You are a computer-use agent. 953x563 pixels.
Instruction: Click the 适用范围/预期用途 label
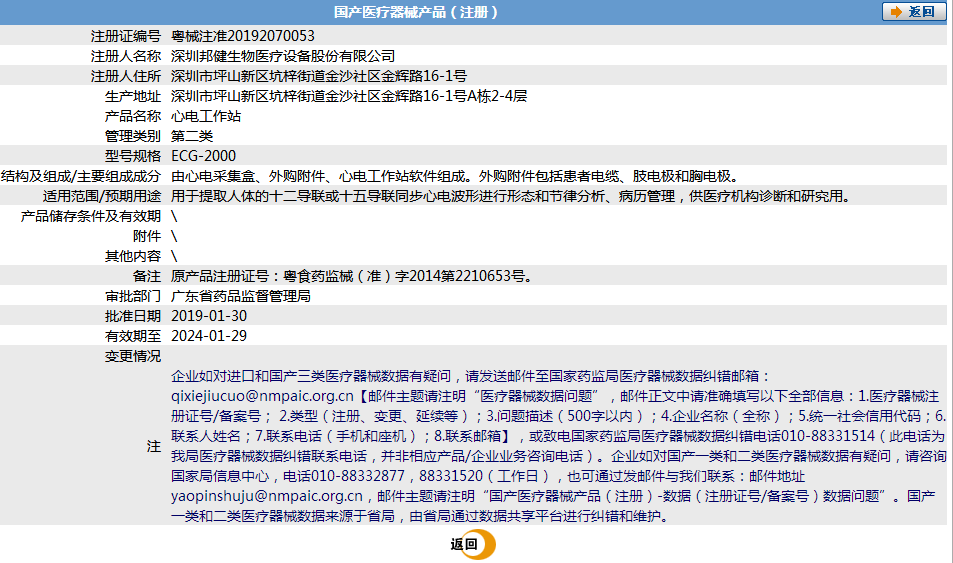[x=101, y=196]
